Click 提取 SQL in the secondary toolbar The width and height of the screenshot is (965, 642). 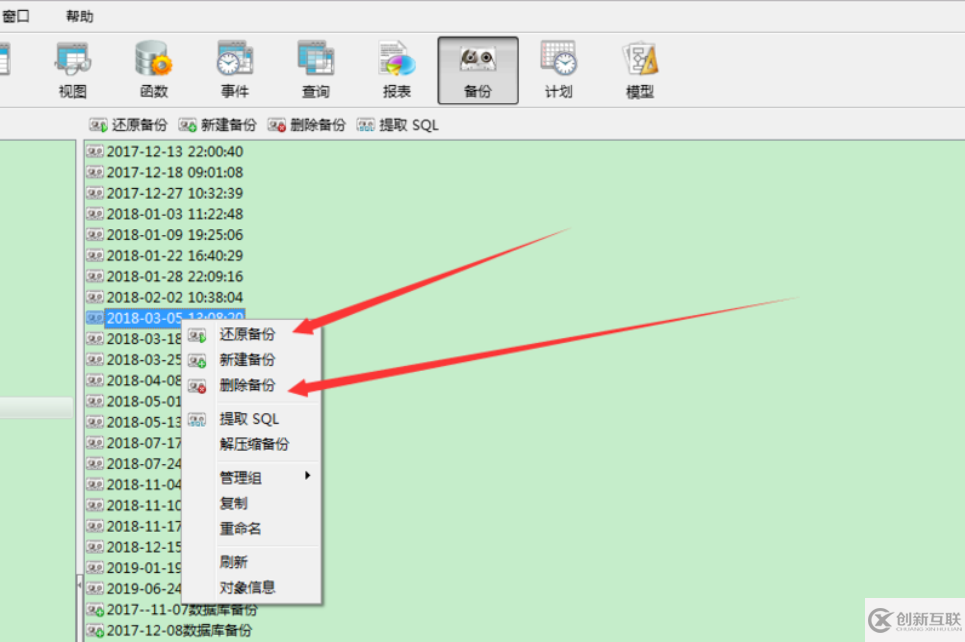(x=398, y=125)
